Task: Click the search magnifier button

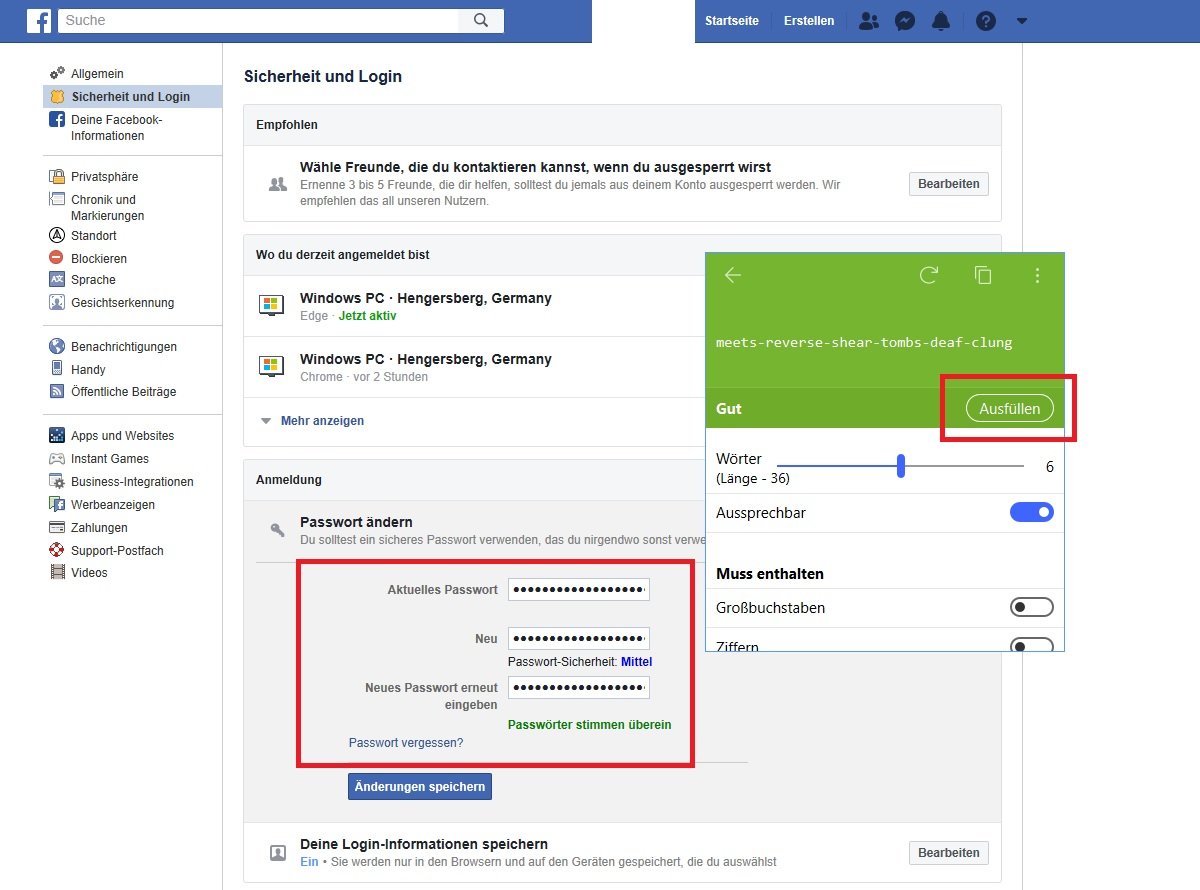Action: [481, 20]
